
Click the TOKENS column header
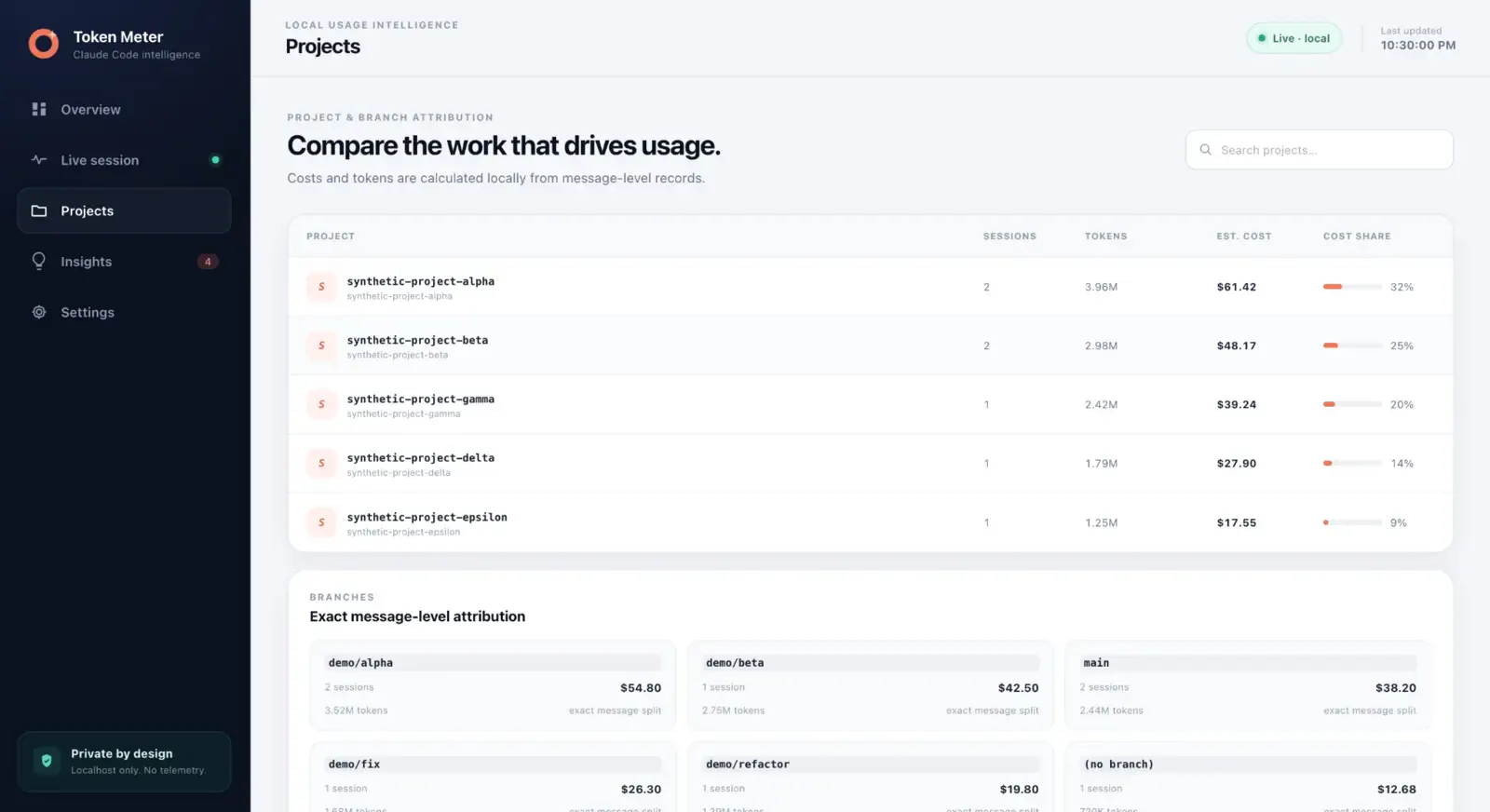1105,237
